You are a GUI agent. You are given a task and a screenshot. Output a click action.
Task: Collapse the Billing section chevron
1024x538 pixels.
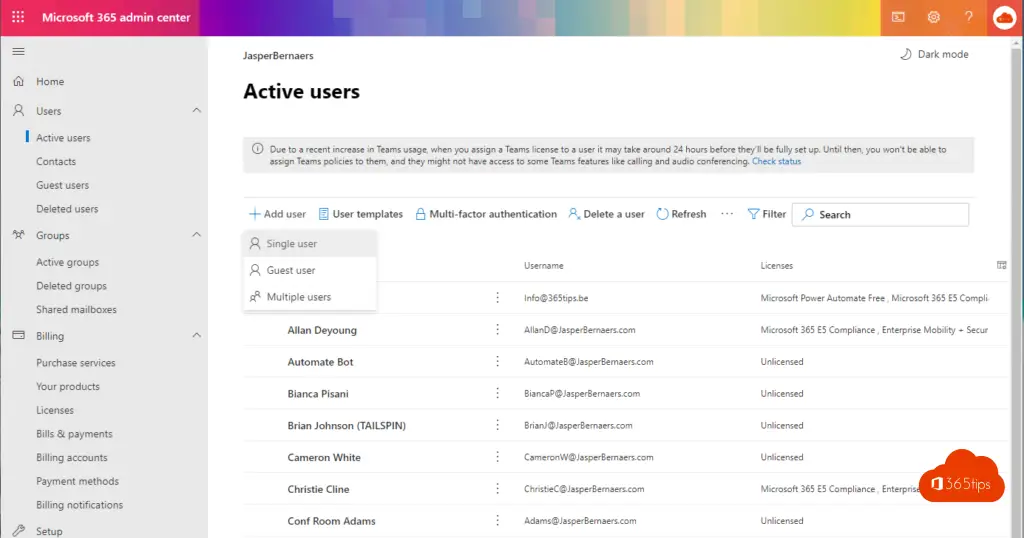197,335
